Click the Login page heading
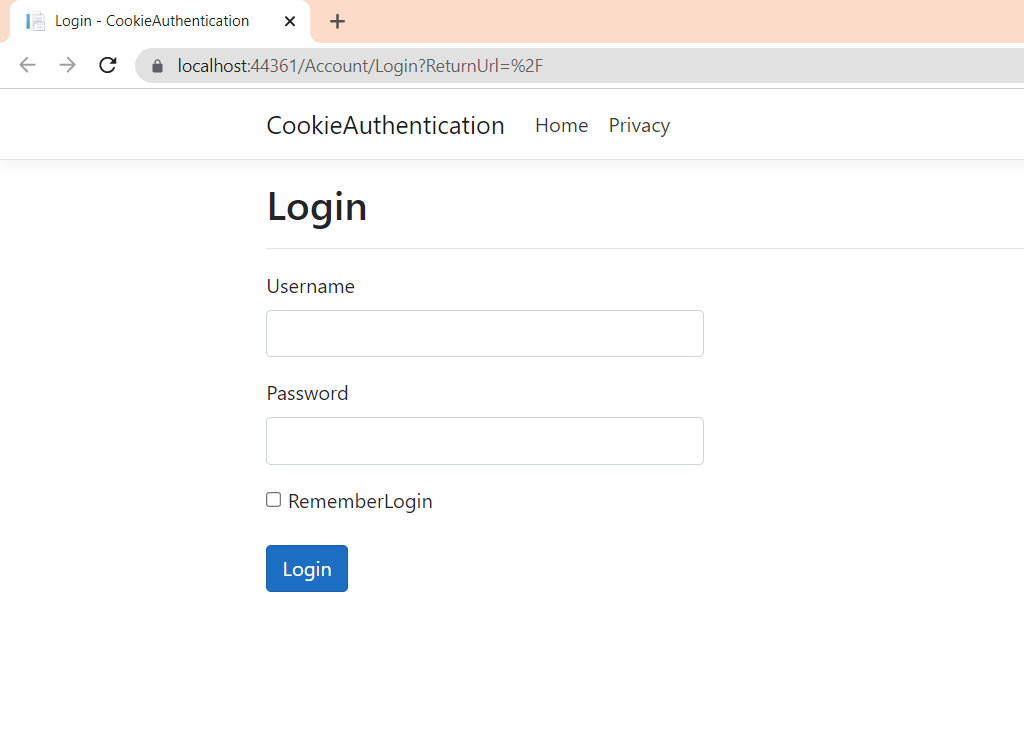1024x740 pixels. [x=316, y=207]
